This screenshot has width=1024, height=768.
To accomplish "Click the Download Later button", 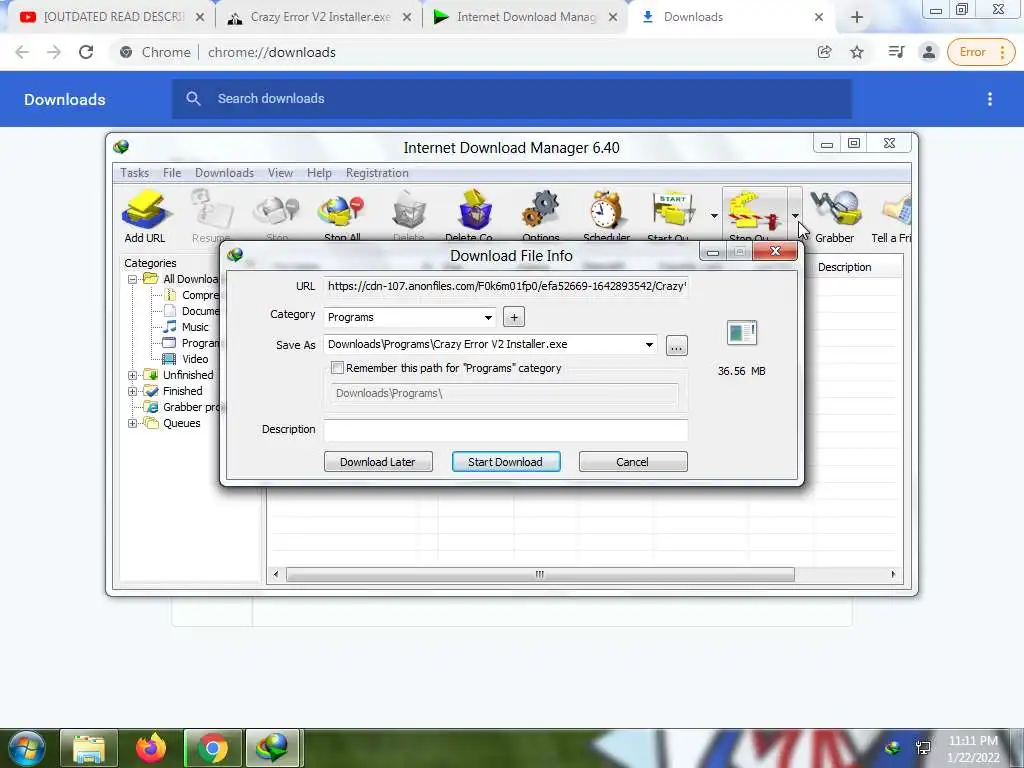I will pyautogui.click(x=378, y=462).
